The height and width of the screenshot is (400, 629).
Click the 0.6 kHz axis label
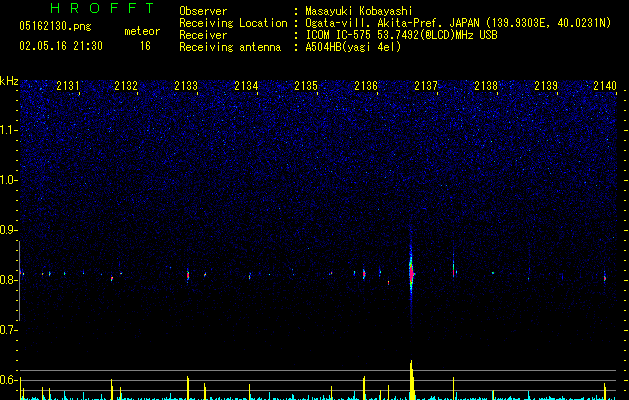pyautogui.click(x=9, y=380)
